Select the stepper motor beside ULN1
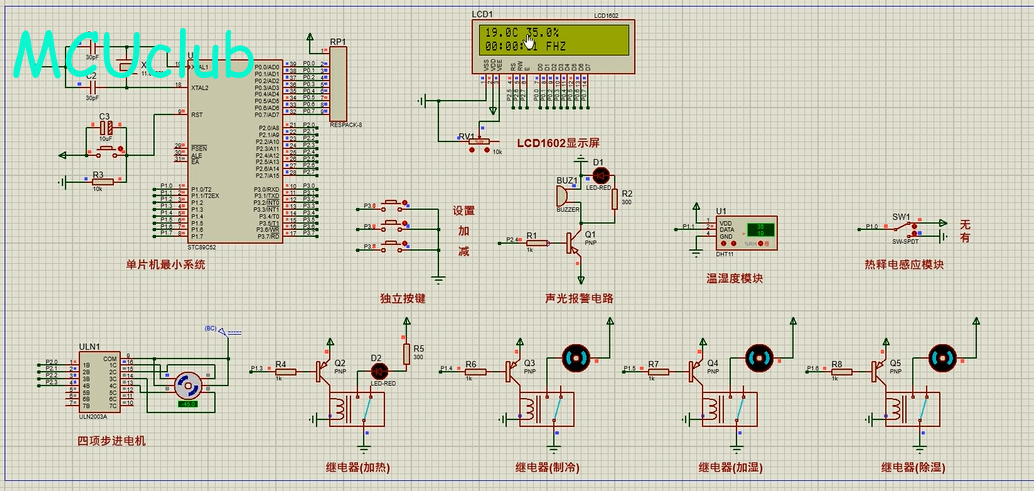The height and width of the screenshot is (491, 1034). coord(188,386)
